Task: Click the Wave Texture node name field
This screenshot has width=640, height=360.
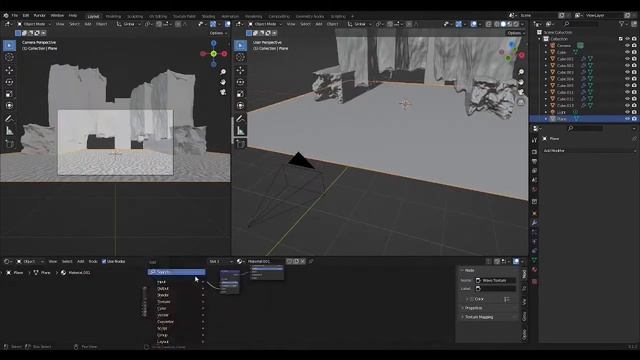Action: (x=496, y=280)
